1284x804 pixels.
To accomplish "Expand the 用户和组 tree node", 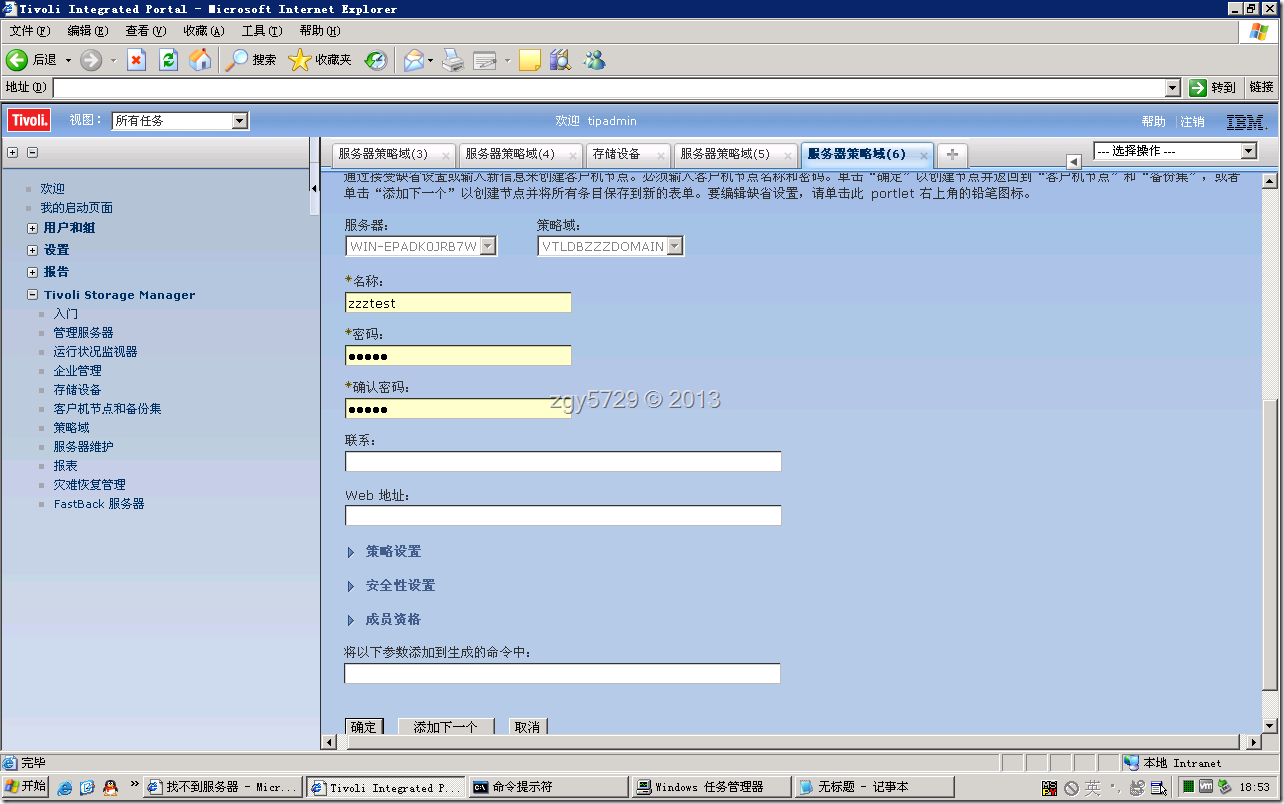I will coord(33,228).
